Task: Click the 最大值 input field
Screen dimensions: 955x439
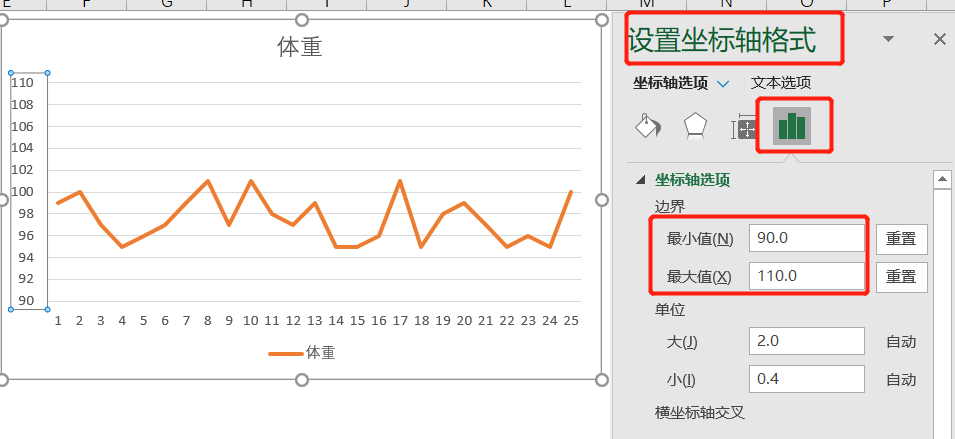Action: tap(806, 276)
